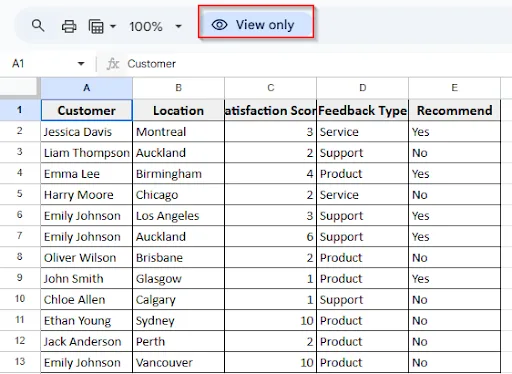Click the Location header cell
This screenshot has height=374, width=512.
click(179, 110)
